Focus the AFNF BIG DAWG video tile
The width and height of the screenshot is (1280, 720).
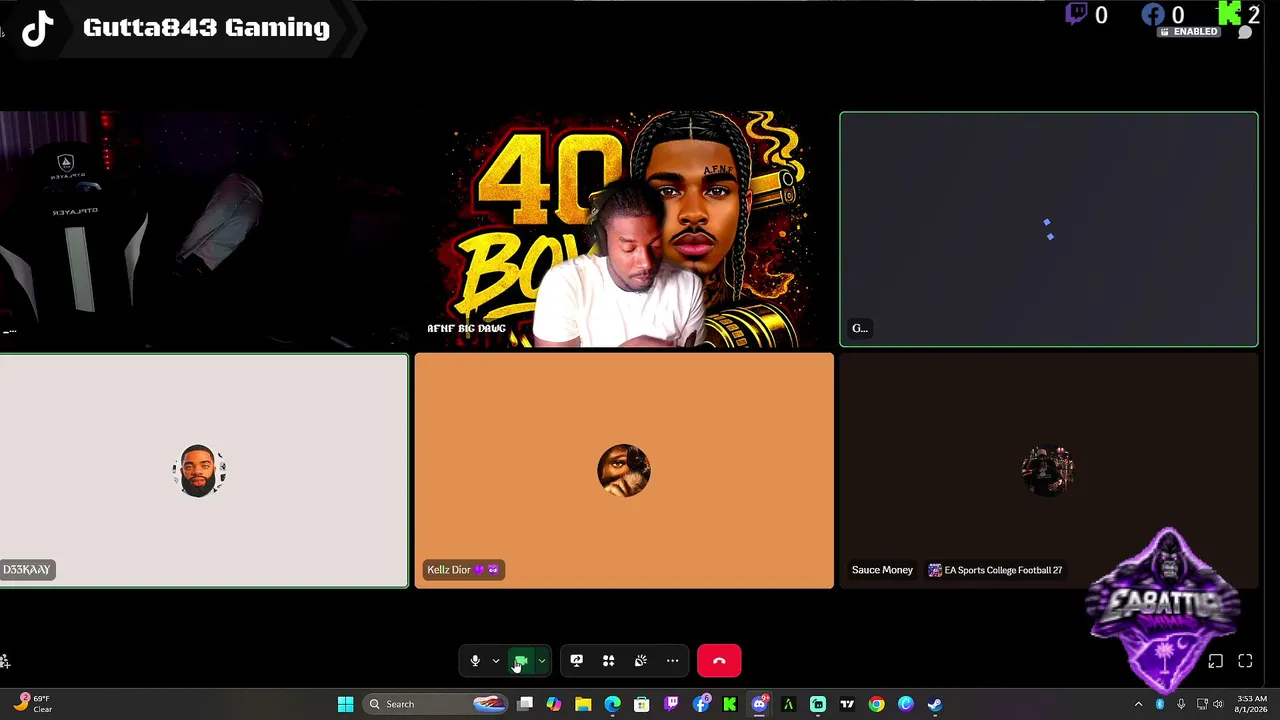click(624, 229)
